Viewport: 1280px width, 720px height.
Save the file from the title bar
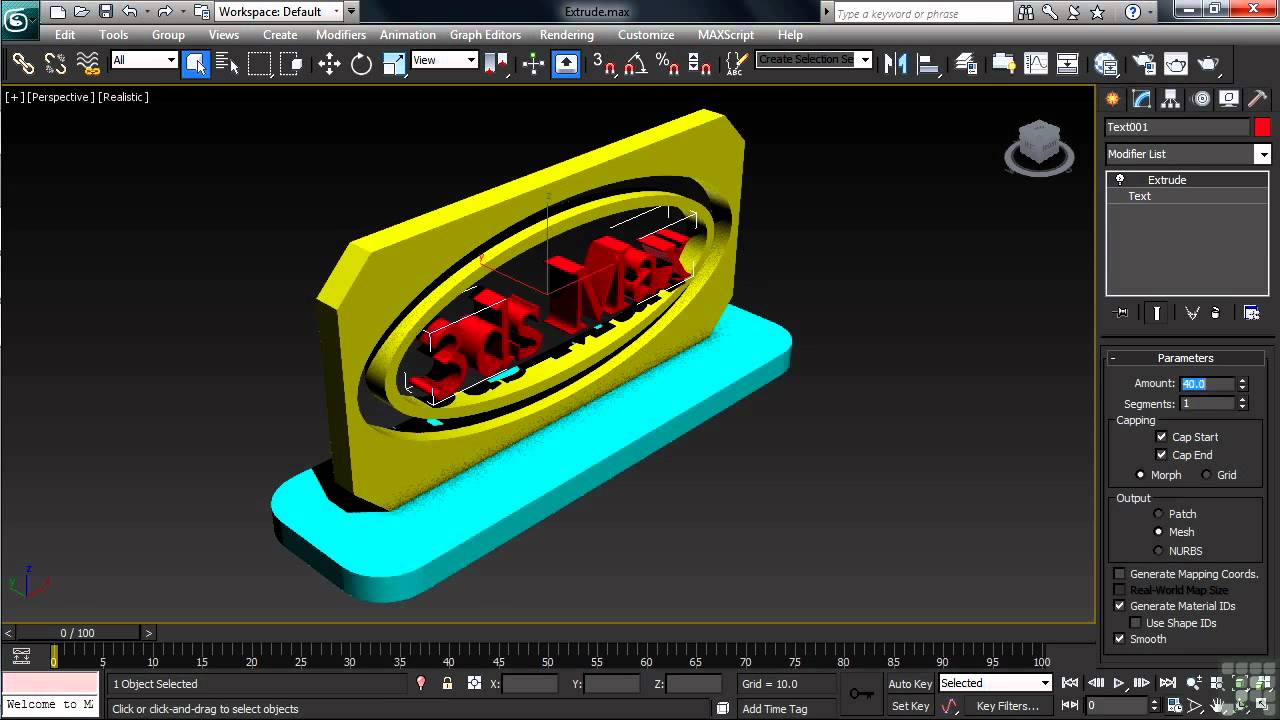pyautogui.click(x=105, y=12)
